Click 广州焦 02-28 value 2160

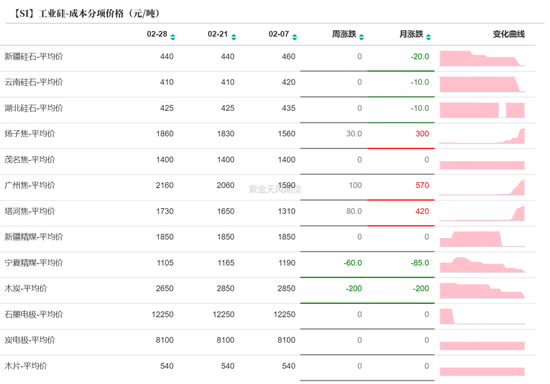coord(165,185)
